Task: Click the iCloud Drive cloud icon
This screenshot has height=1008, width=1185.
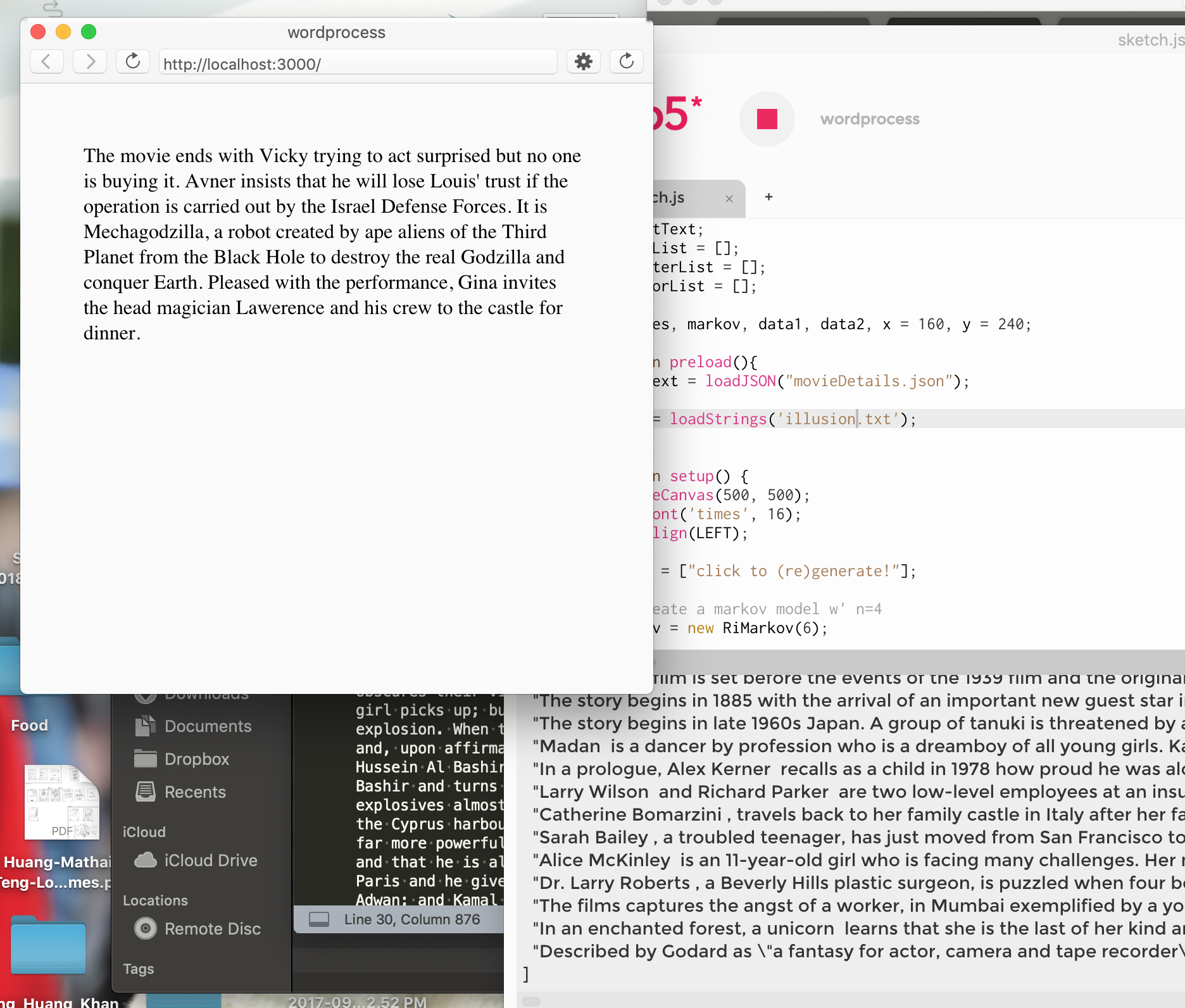Action: (146, 860)
